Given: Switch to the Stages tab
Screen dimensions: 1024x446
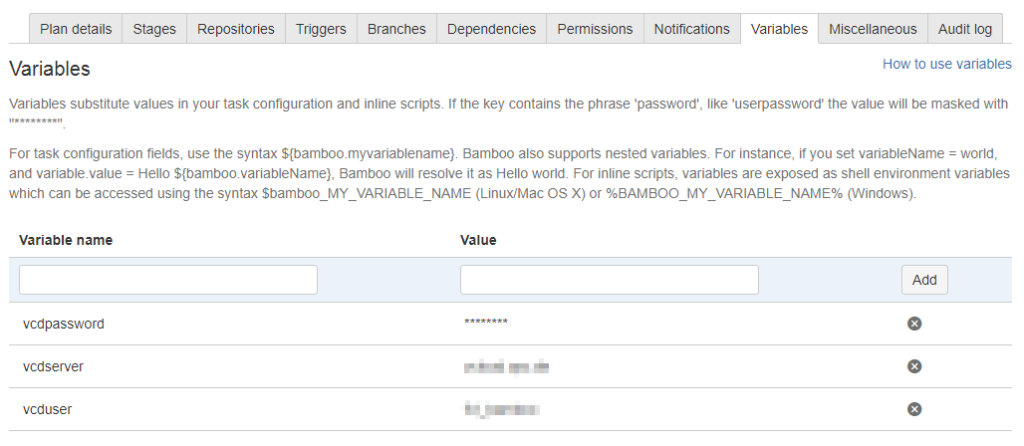Looking at the screenshot, I should (x=154, y=29).
